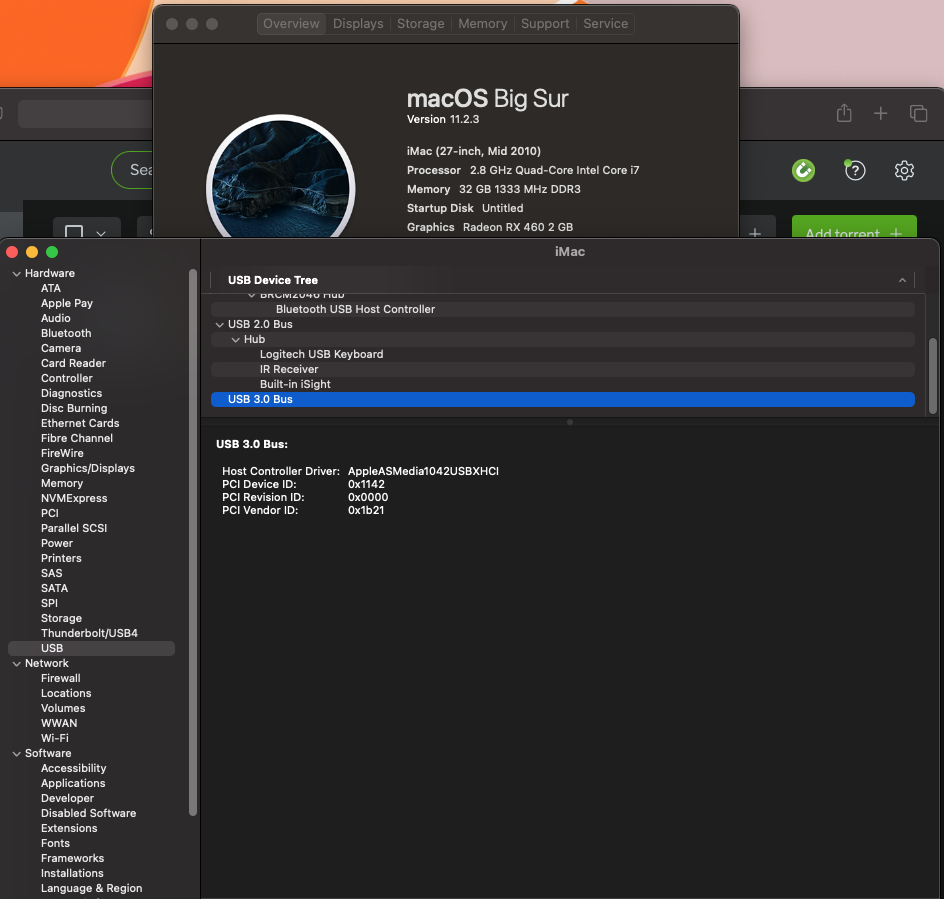Select Built-in iSight device
Viewport: 944px width, 899px height.
click(295, 384)
